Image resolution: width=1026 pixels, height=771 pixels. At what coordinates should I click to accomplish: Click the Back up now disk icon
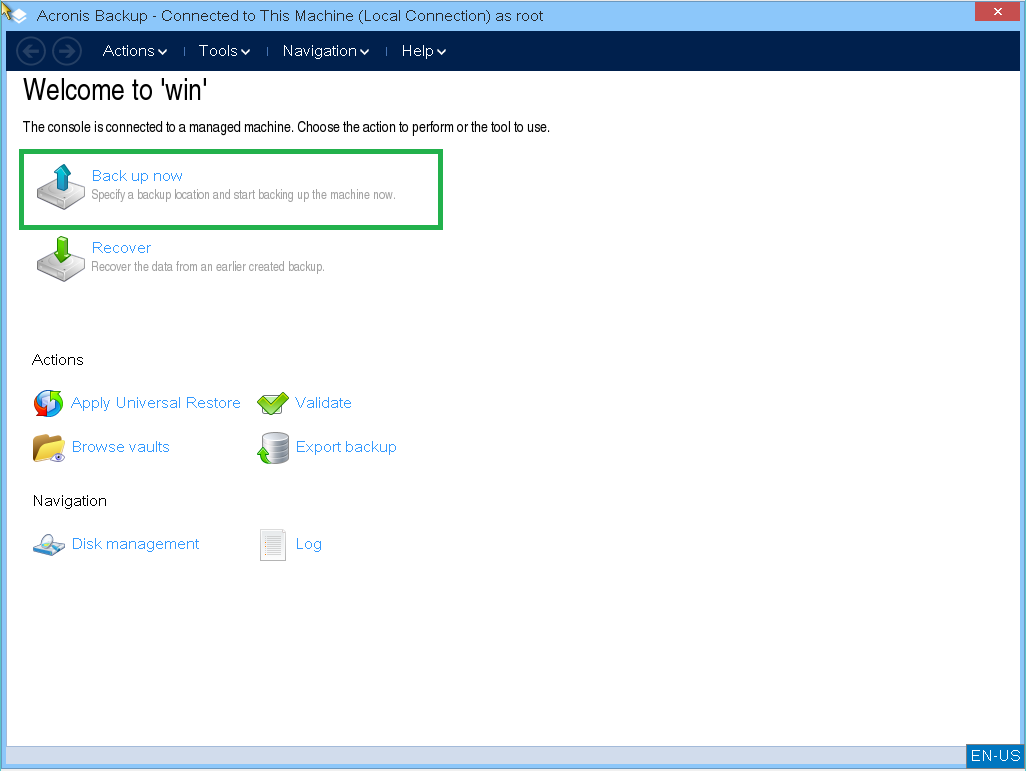pos(61,187)
